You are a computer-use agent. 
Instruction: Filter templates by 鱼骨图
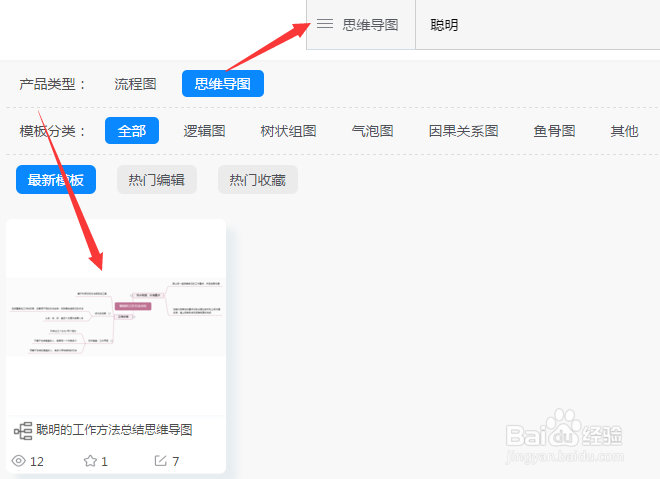pyautogui.click(x=554, y=131)
